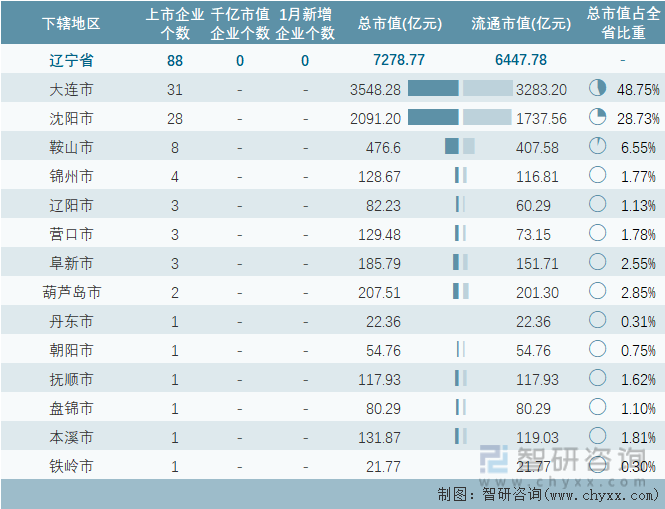Click the 抚顺市 row label
Screen dimensions: 665x509
point(71,379)
